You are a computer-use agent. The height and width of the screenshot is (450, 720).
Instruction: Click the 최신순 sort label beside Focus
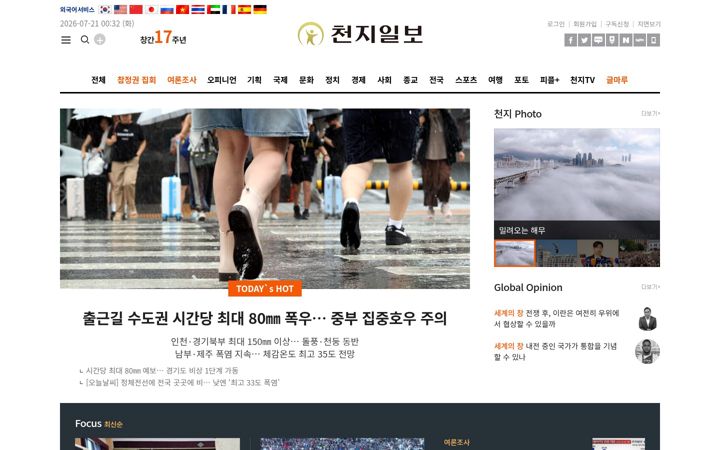tap(113, 425)
